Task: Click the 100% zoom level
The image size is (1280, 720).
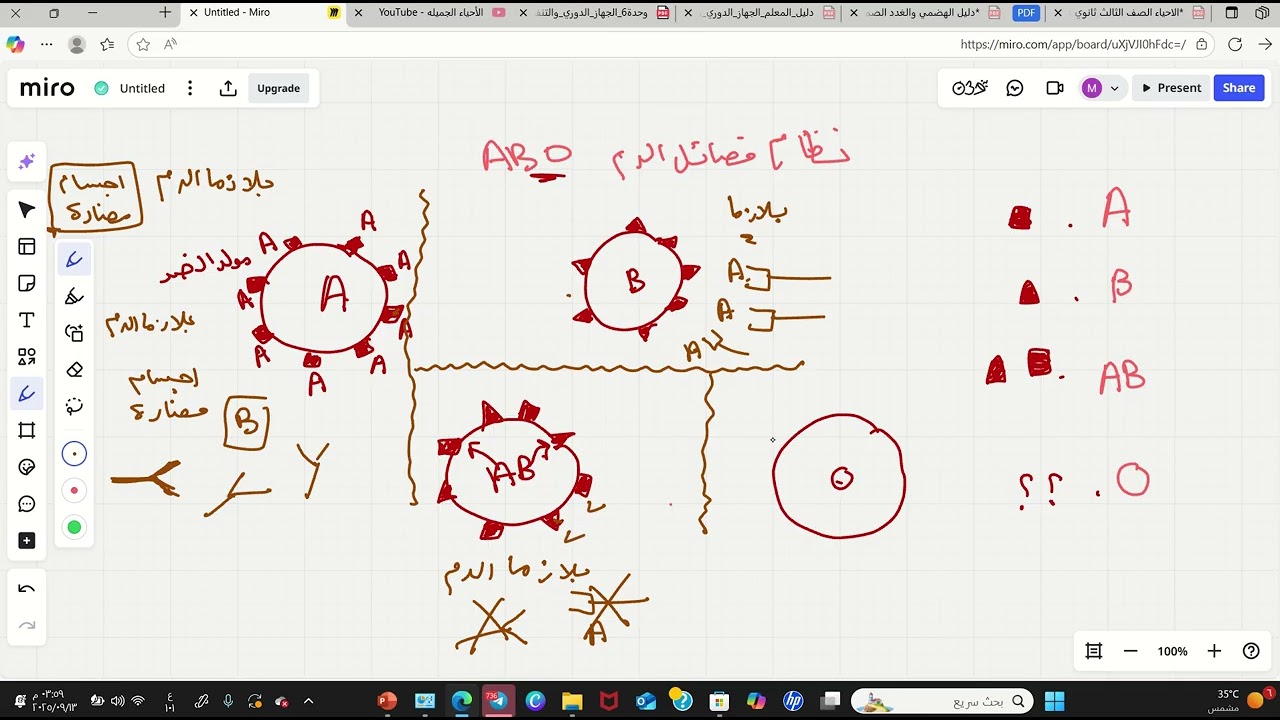Action: (x=1172, y=651)
